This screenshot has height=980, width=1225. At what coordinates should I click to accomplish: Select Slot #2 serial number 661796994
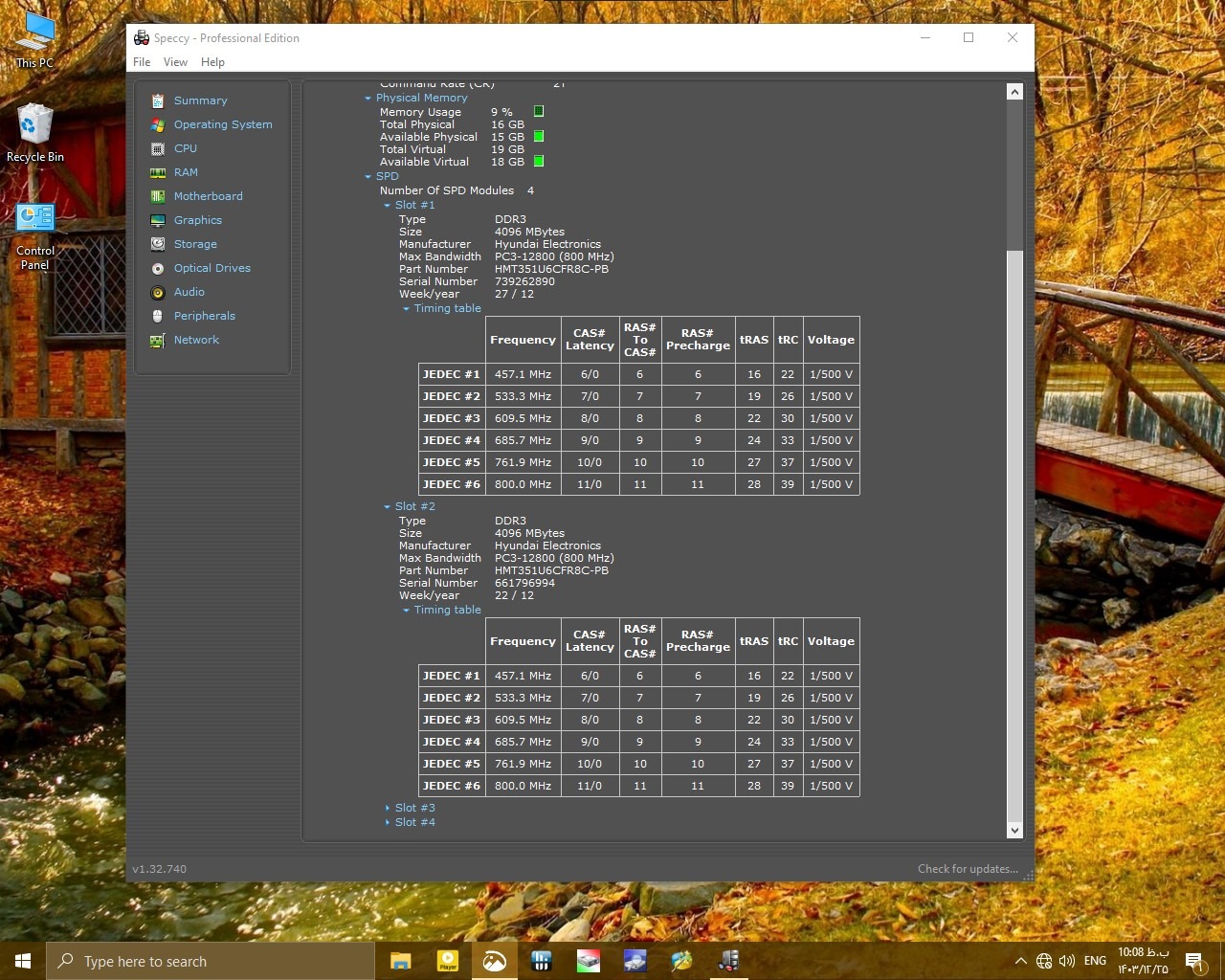(524, 583)
